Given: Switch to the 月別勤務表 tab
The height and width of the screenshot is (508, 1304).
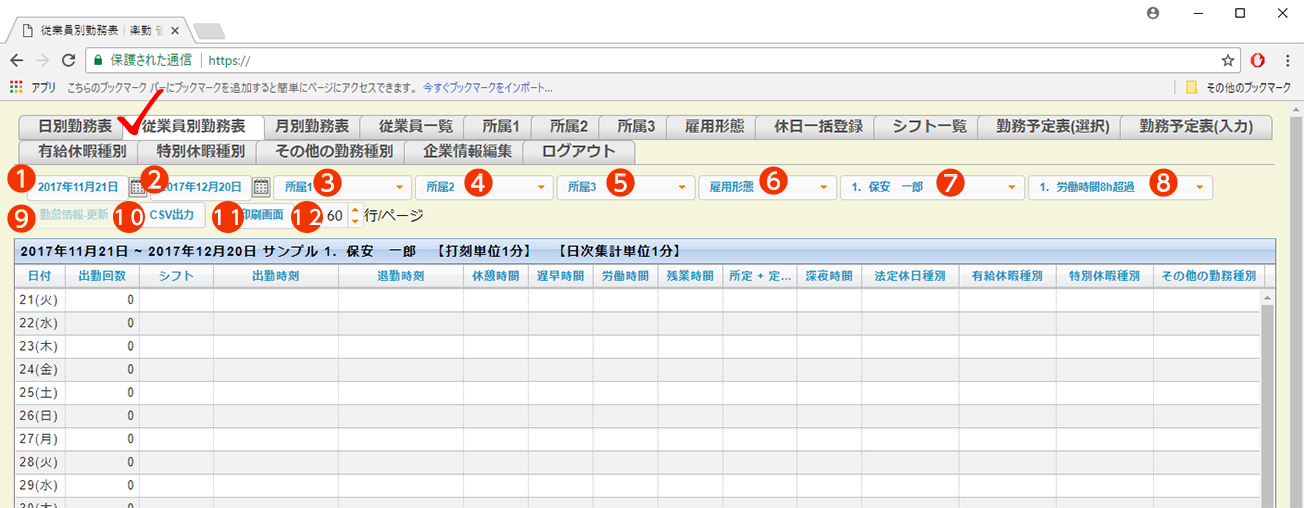Looking at the screenshot, I should 312,127.
